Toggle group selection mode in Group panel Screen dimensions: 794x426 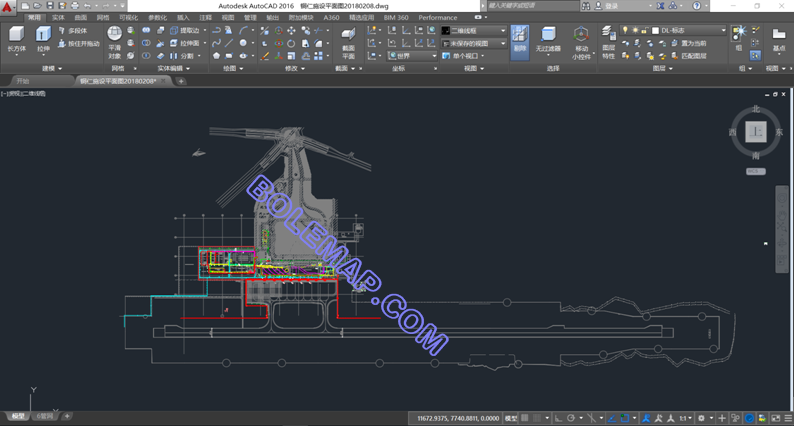(755, 55)
